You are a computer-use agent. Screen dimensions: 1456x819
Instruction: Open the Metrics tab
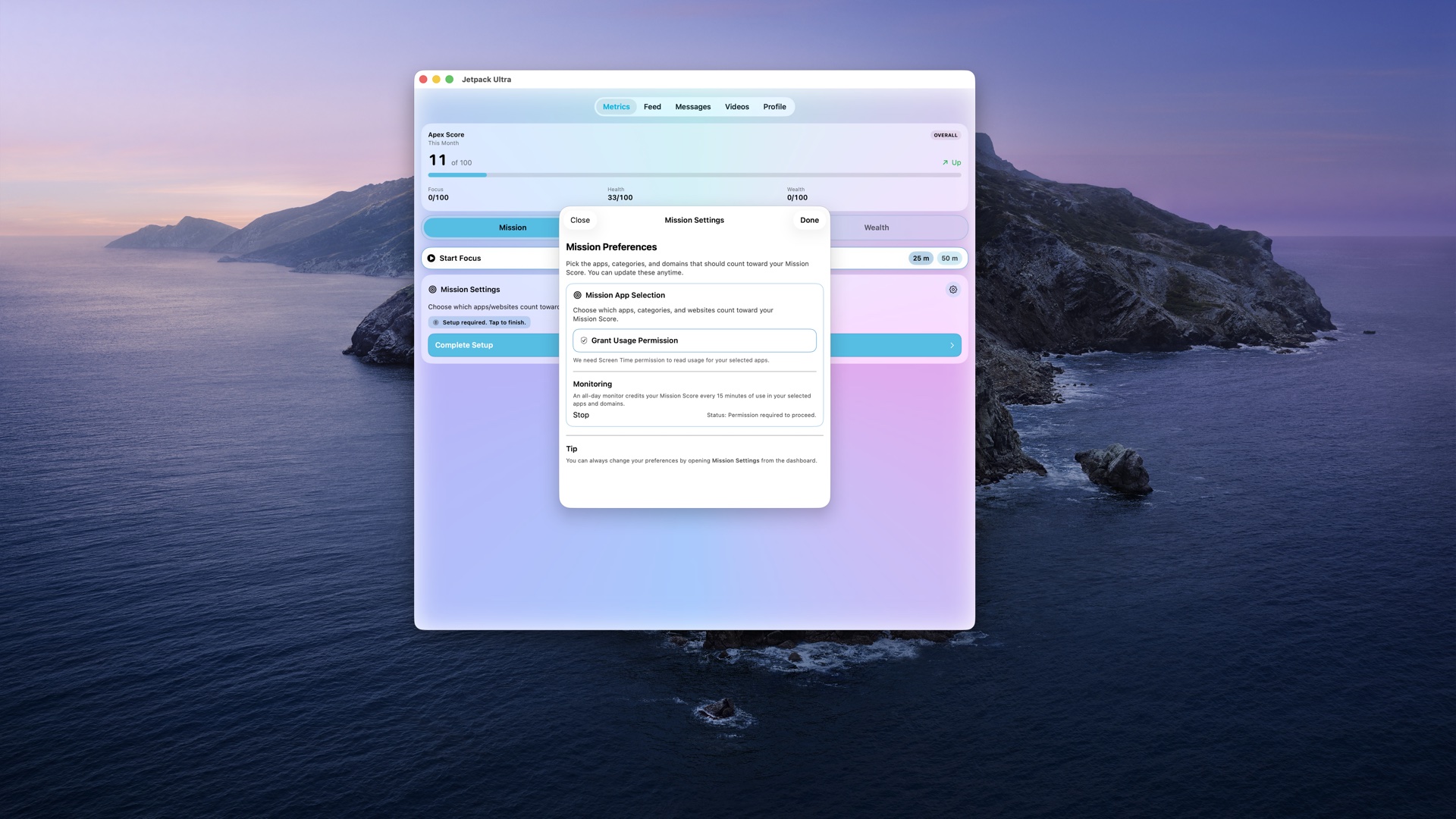point(616,107)
